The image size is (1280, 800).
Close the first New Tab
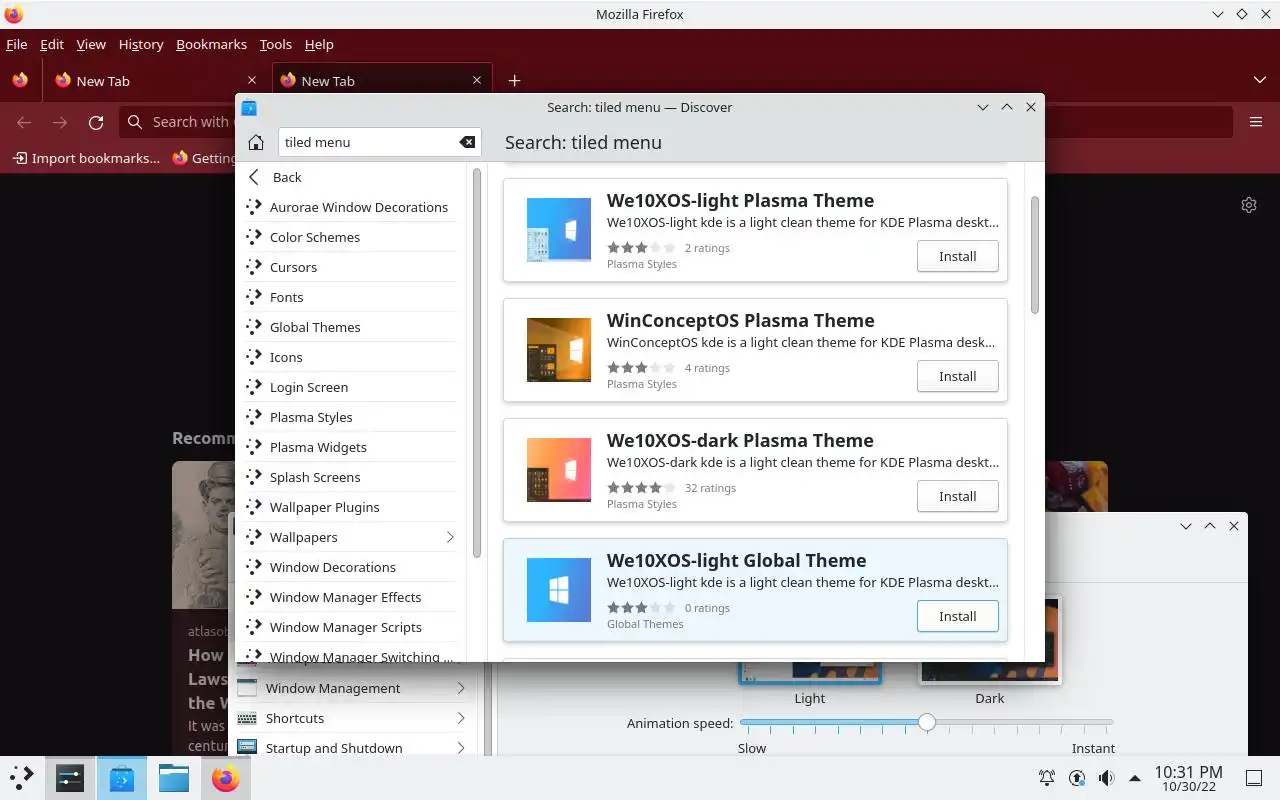coord(251,81)
